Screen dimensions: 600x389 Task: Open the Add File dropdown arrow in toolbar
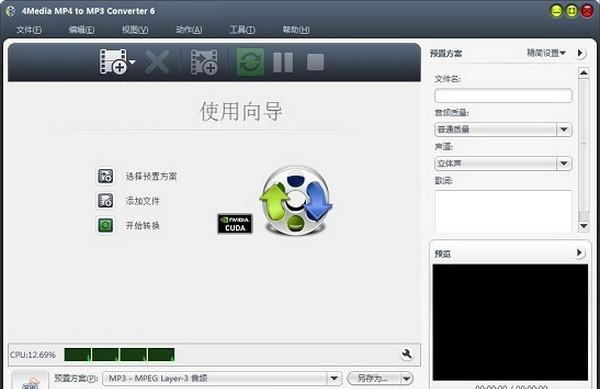[132, 62]
